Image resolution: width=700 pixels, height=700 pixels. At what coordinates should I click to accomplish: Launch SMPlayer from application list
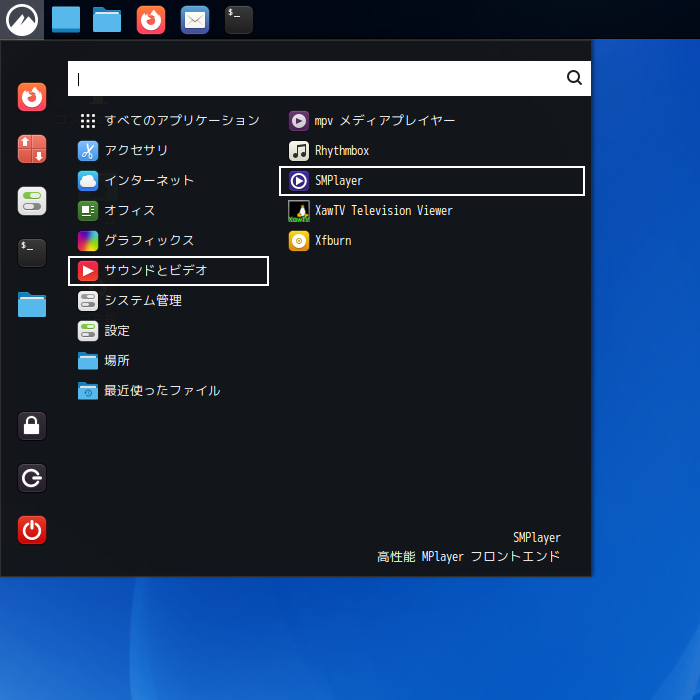[x=432, y=181]
